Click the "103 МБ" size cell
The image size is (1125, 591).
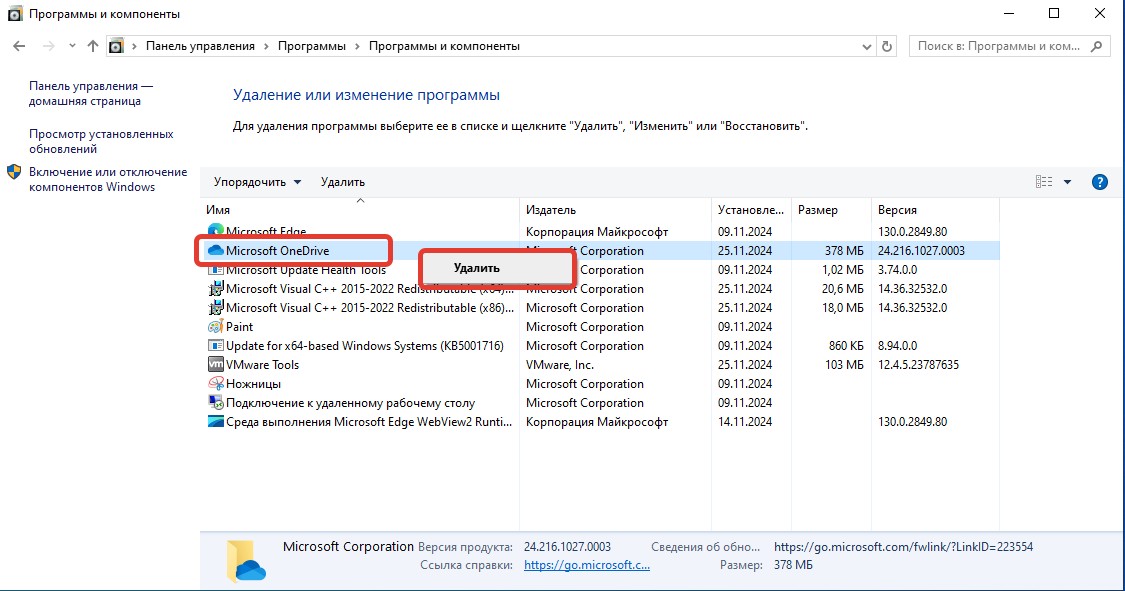pyautogui.click(x=844, y=364)
